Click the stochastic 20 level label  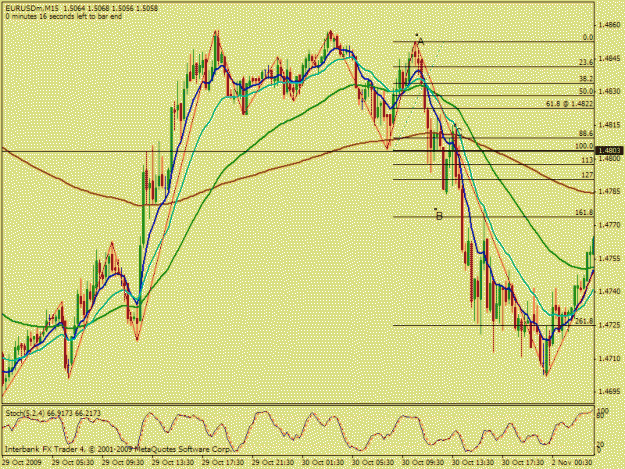pos(601,445)
